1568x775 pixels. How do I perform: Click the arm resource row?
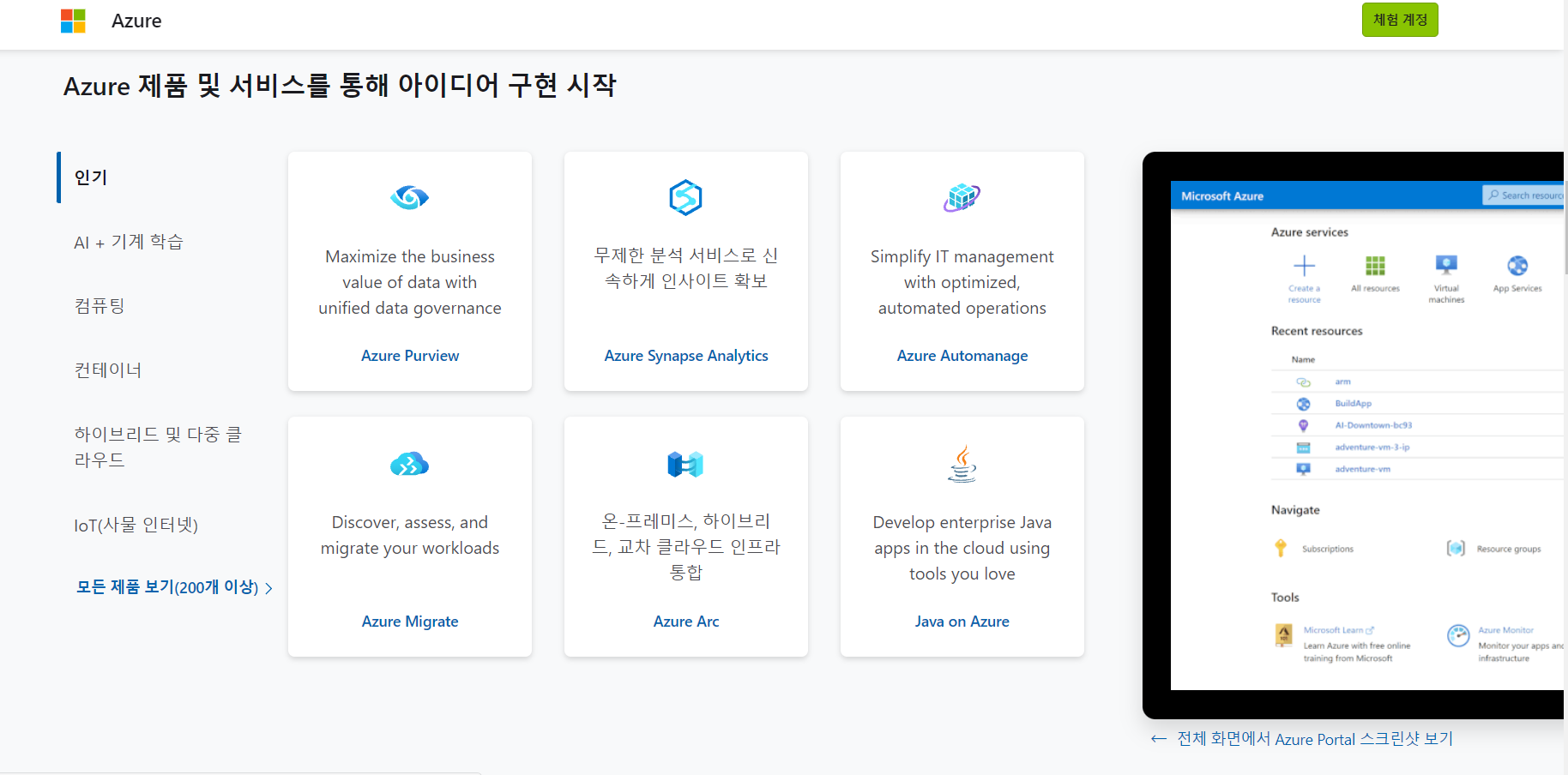pyautogui.click(x=1417, y=382)
